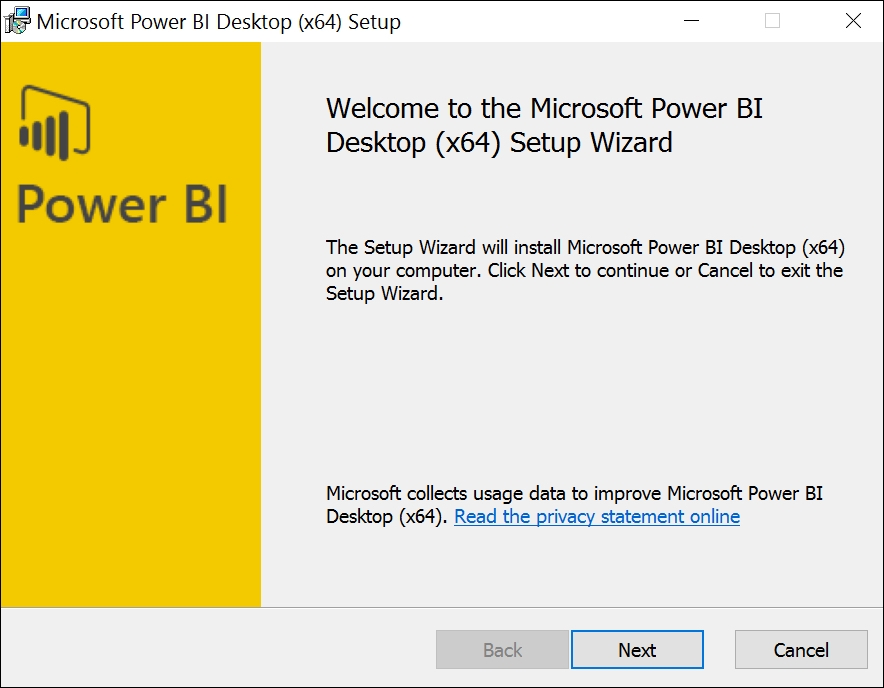Click the 'Setup Wizard will install' paragraph

585,270
